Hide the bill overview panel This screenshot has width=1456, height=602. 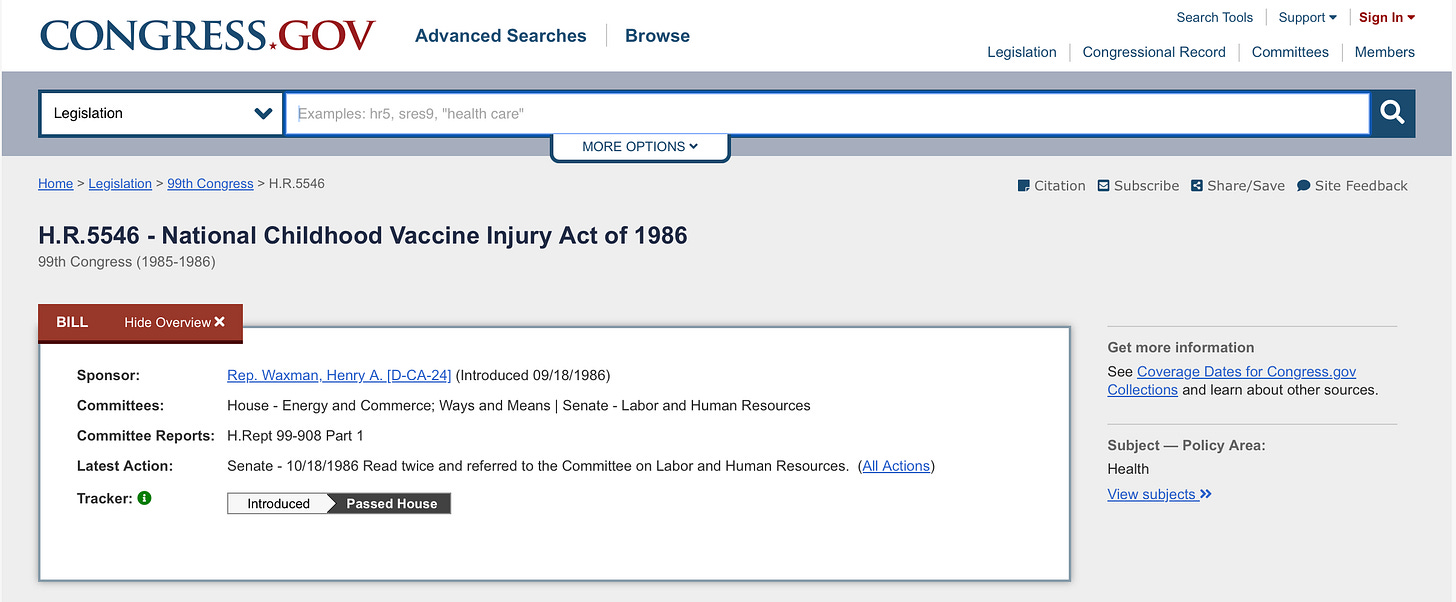click(175, 322)
